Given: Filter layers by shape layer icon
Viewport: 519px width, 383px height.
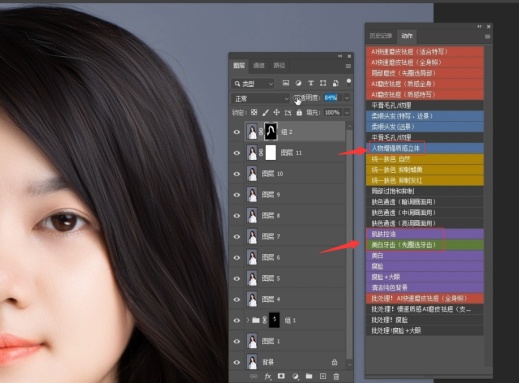Looking at the screenshot, I should (323, 83).
